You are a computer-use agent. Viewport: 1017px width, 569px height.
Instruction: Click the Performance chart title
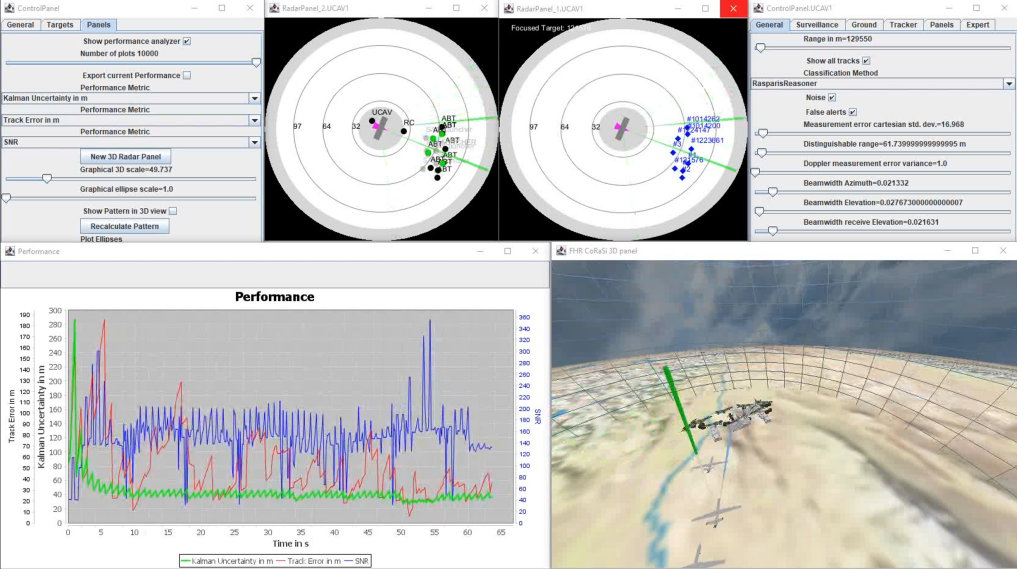click(274, 297)
